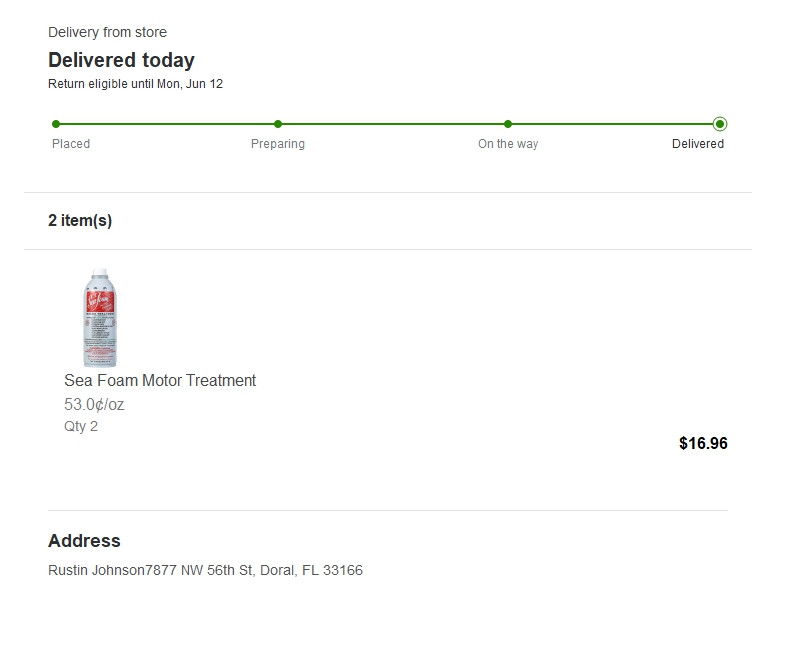Click the Doral, FL delivery address line
The width and height of the screenshot is (800, 646).
pyautogui.click(x=205, y=570)
